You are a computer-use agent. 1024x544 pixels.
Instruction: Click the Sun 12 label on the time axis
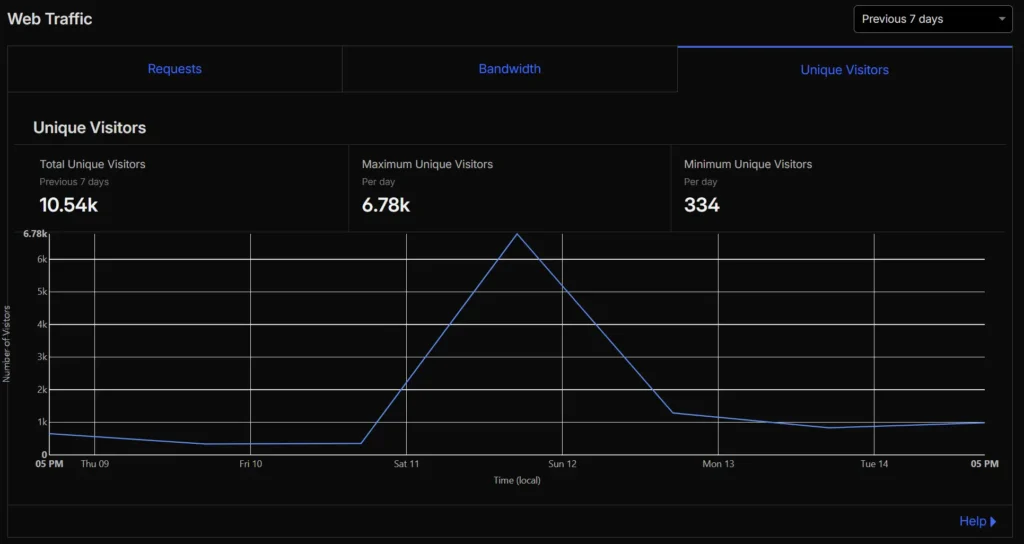562,464
